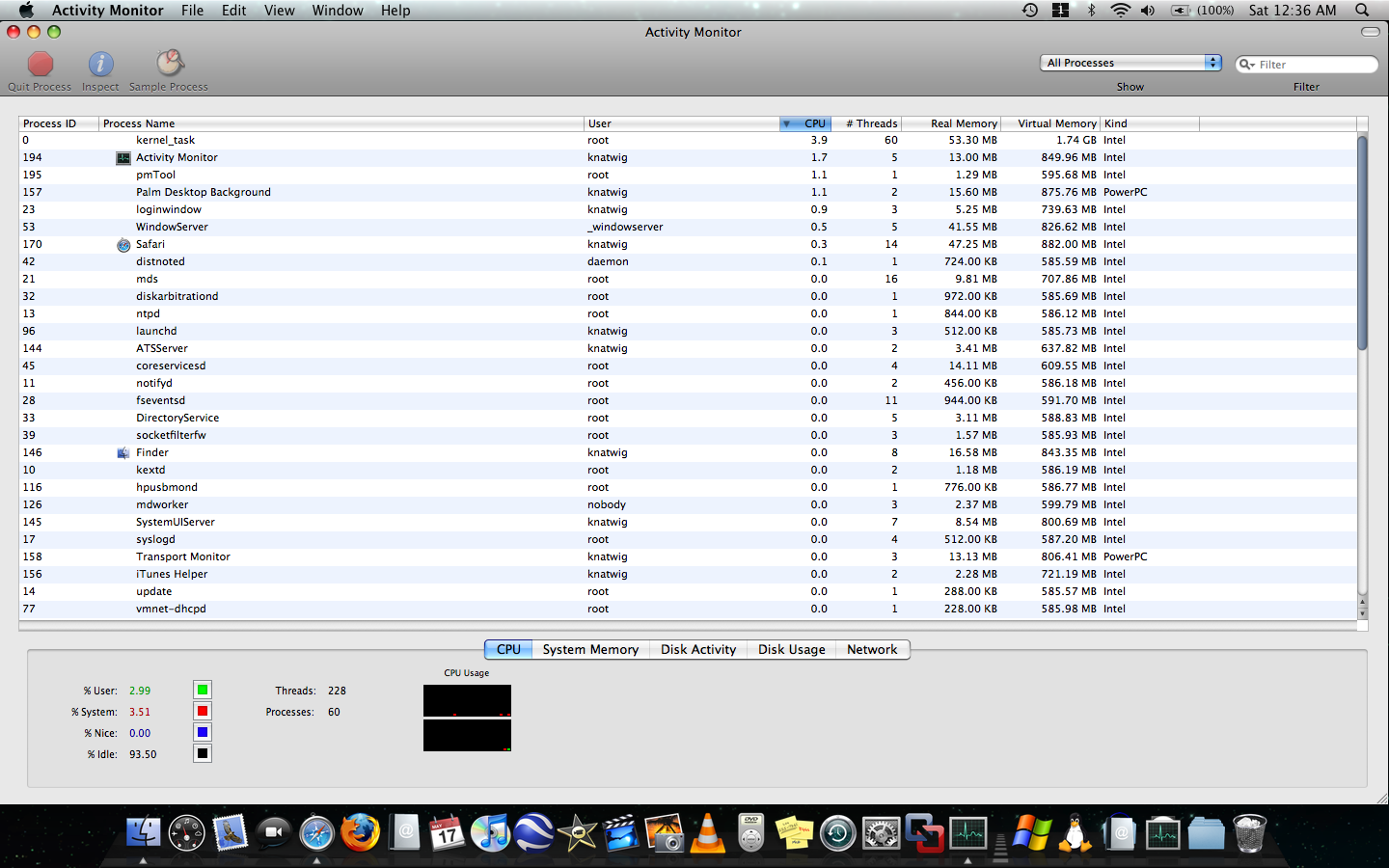Click the Quit Process stop-sign icon
Image resolution: width=1389 pixels, height=868 pixels.
coord(41,64)
